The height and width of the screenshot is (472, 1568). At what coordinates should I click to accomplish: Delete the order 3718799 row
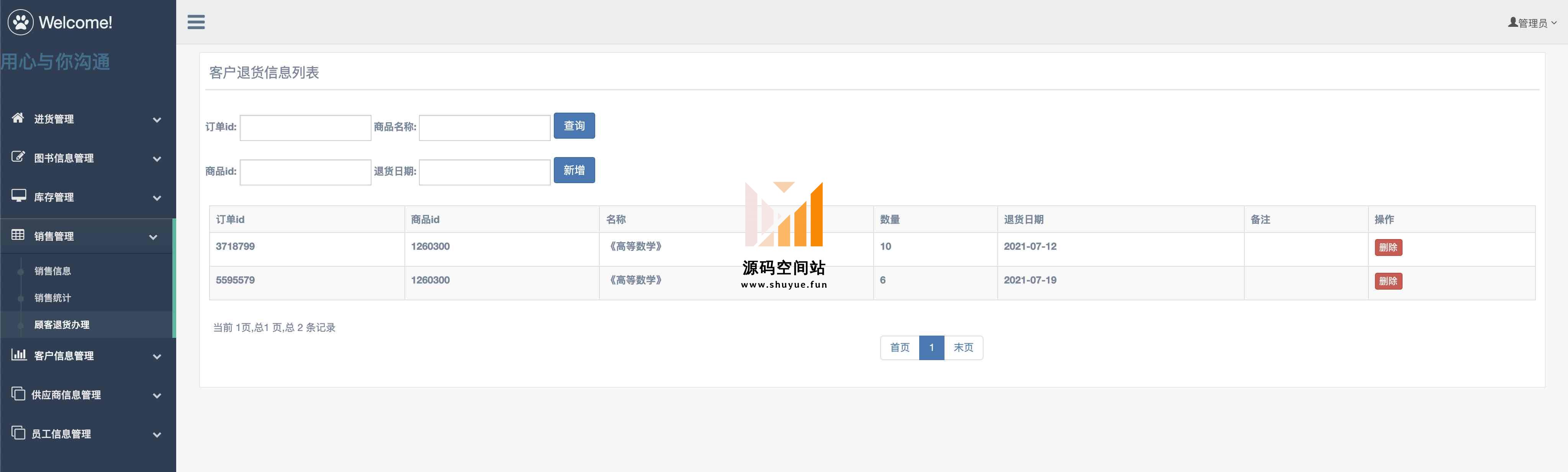click(1388, 247)
